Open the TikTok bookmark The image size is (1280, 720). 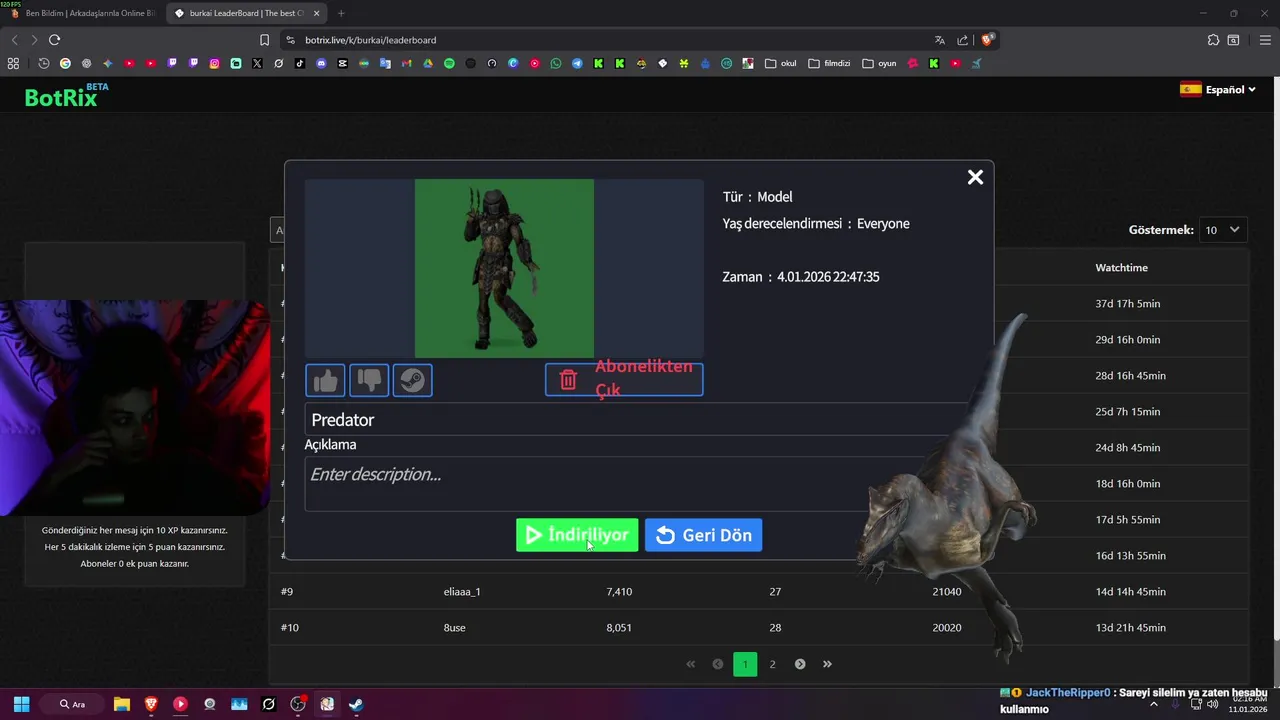click(x=300, y=63)
